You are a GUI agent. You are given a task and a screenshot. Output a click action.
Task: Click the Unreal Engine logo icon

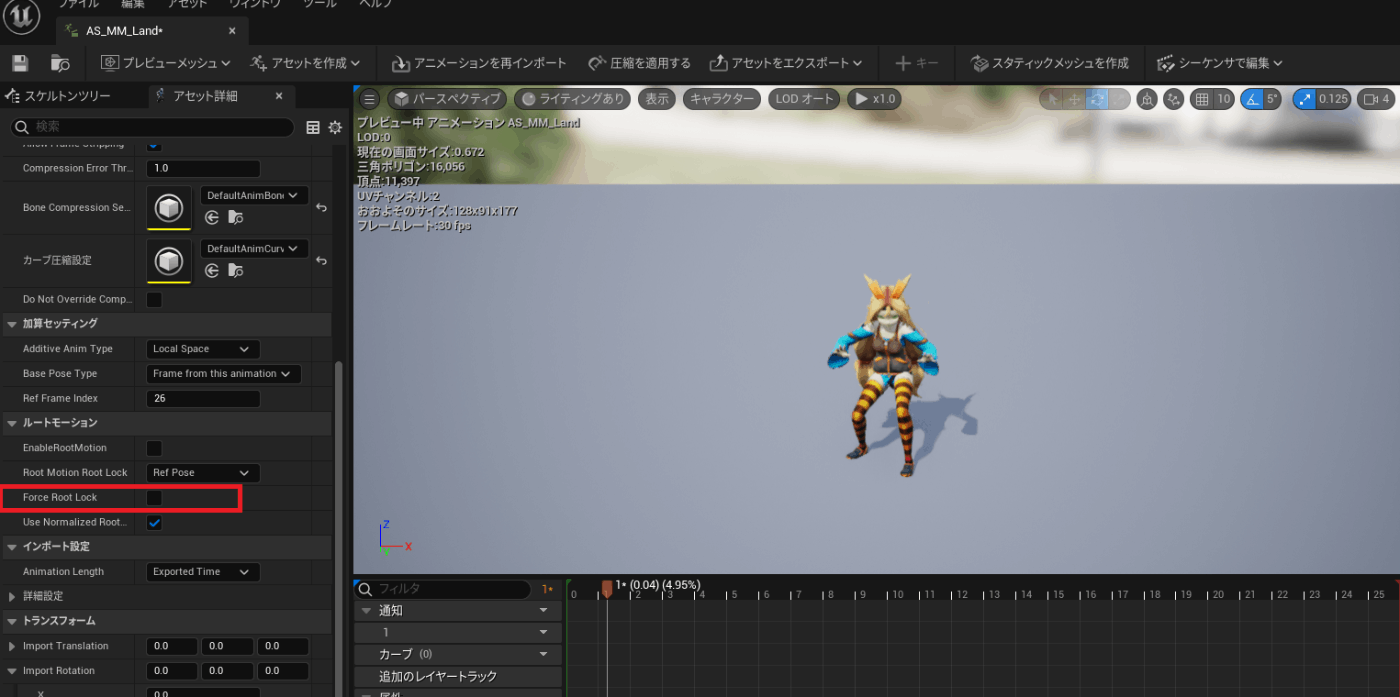(x=21, y=14)
